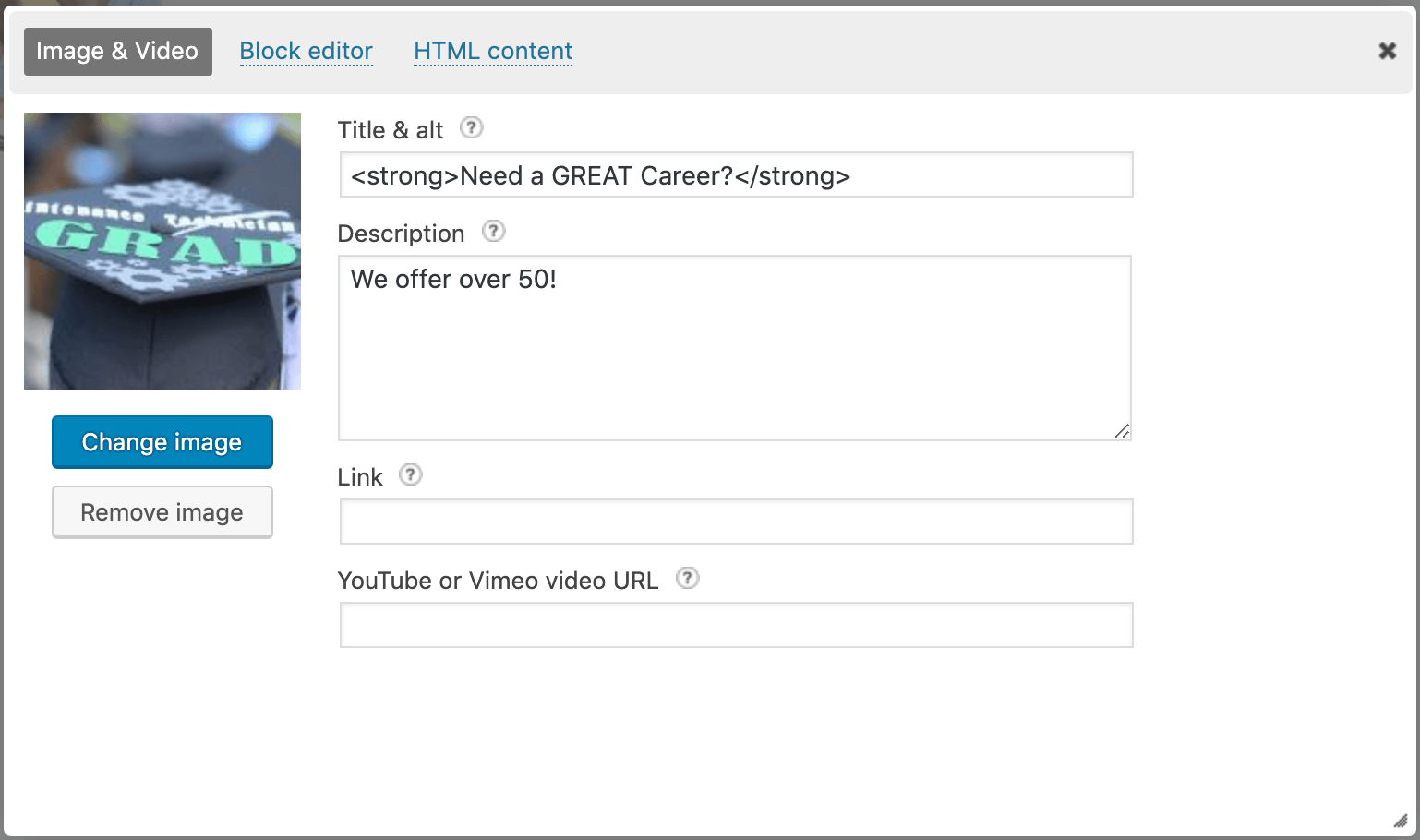This screenshot has height=840, width=1420.
Task: Click the Change image button
Action: click(162, 442)
